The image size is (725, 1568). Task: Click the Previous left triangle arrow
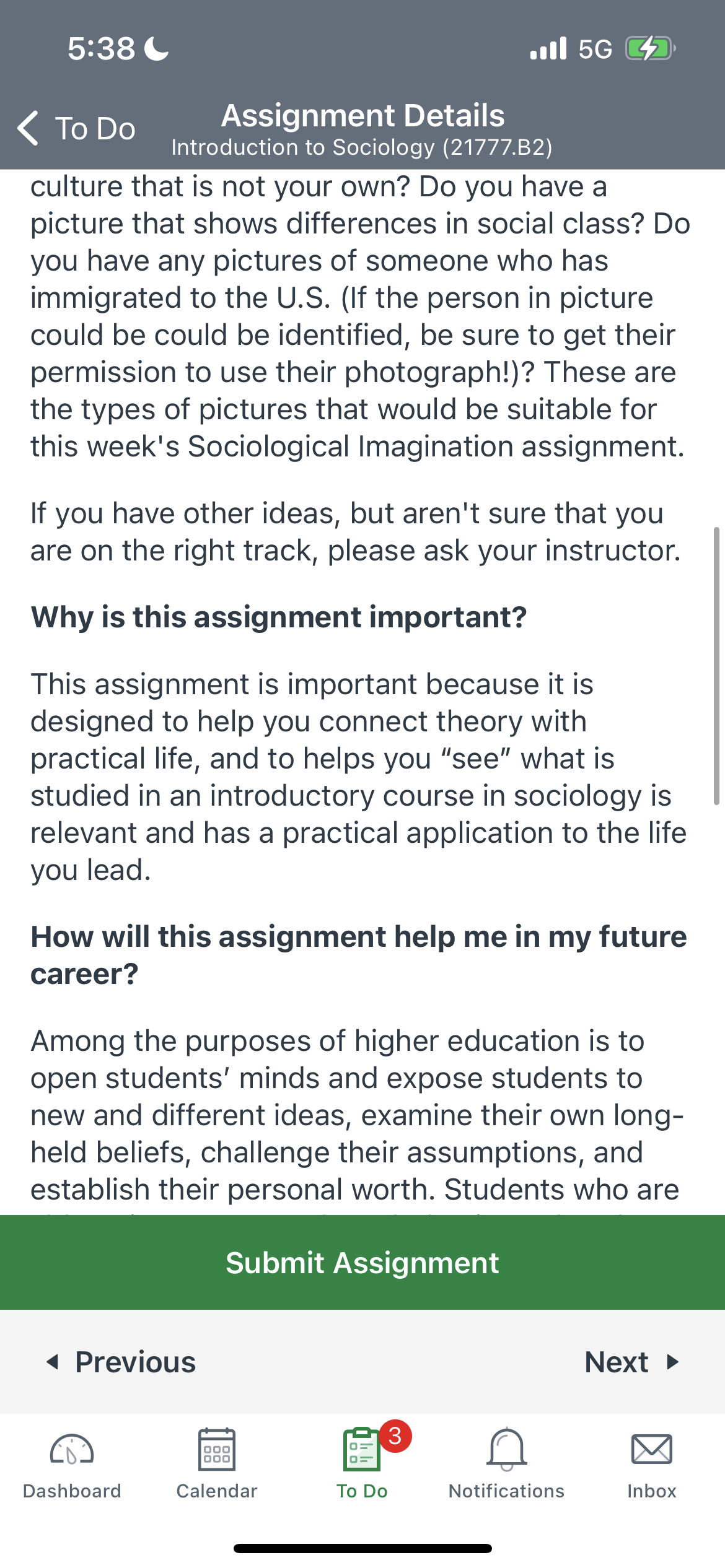pos(53,1362)
